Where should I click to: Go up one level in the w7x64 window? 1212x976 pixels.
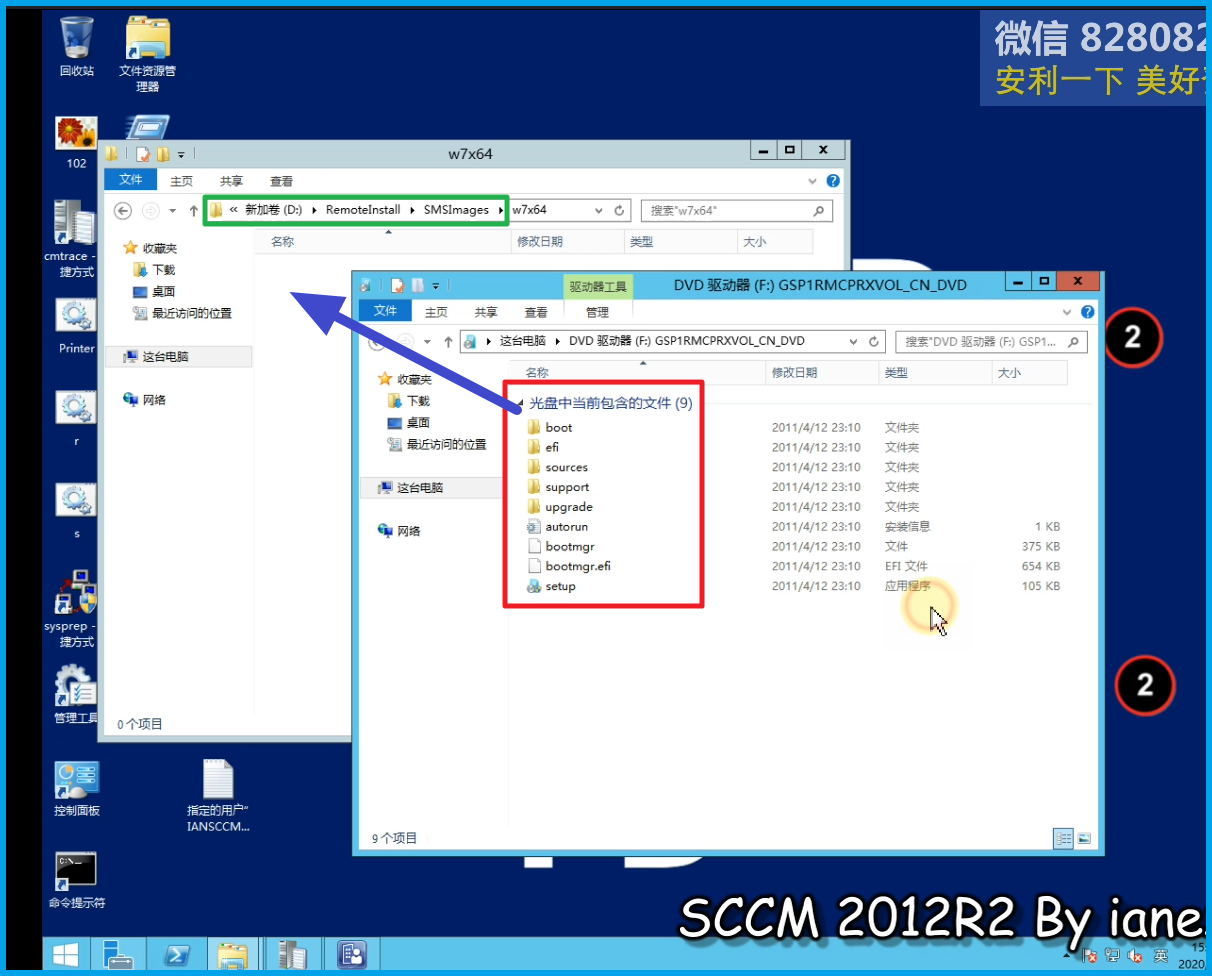[x=193, y=210]
